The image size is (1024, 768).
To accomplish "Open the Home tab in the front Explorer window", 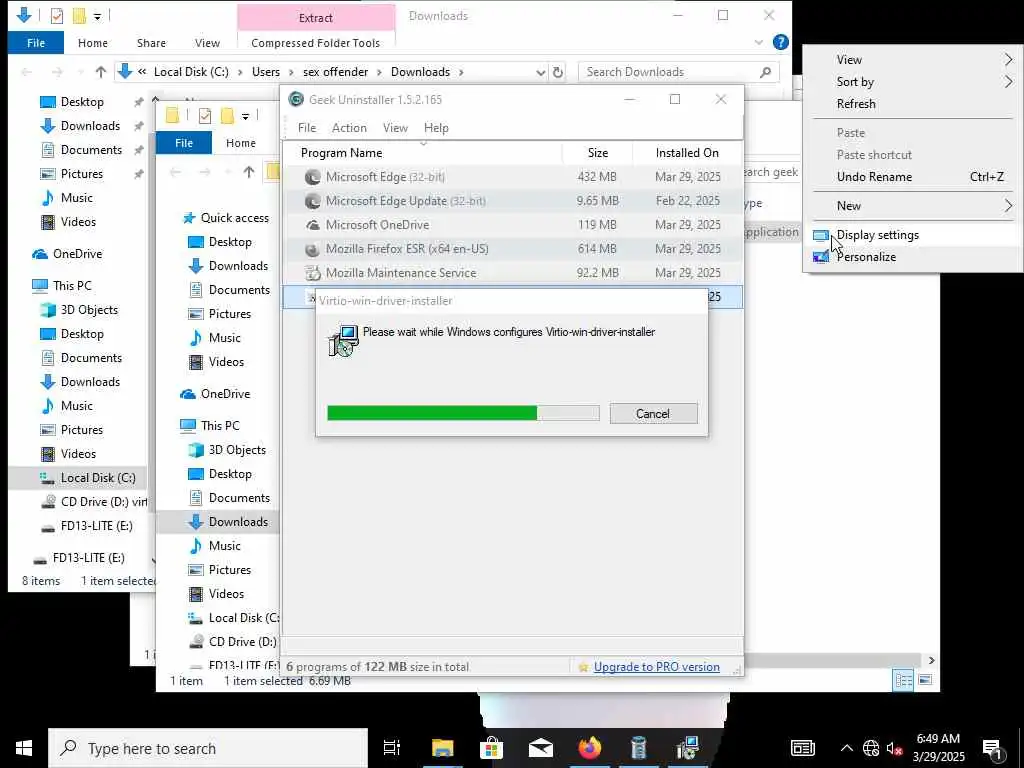I will 240,143.
